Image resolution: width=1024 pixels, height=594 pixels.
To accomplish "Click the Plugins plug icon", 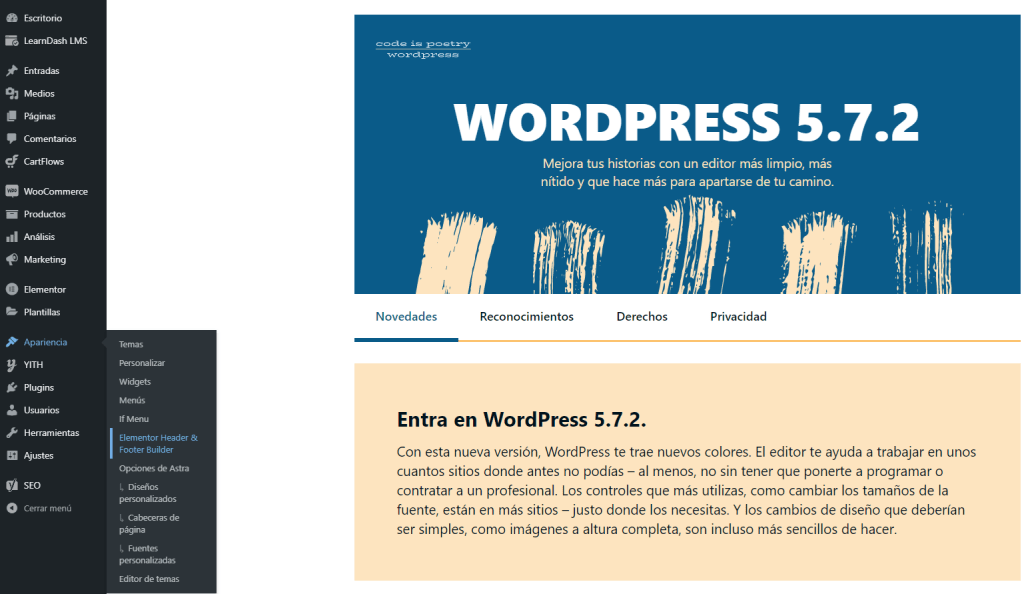I will click(x=12, y=387).
